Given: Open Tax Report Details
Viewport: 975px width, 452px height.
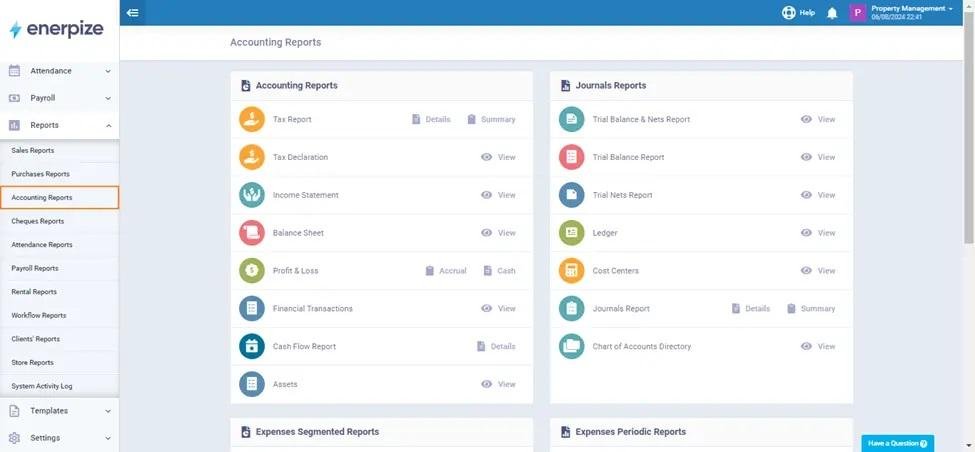Looking at the screenshot, I should [431, 119].
